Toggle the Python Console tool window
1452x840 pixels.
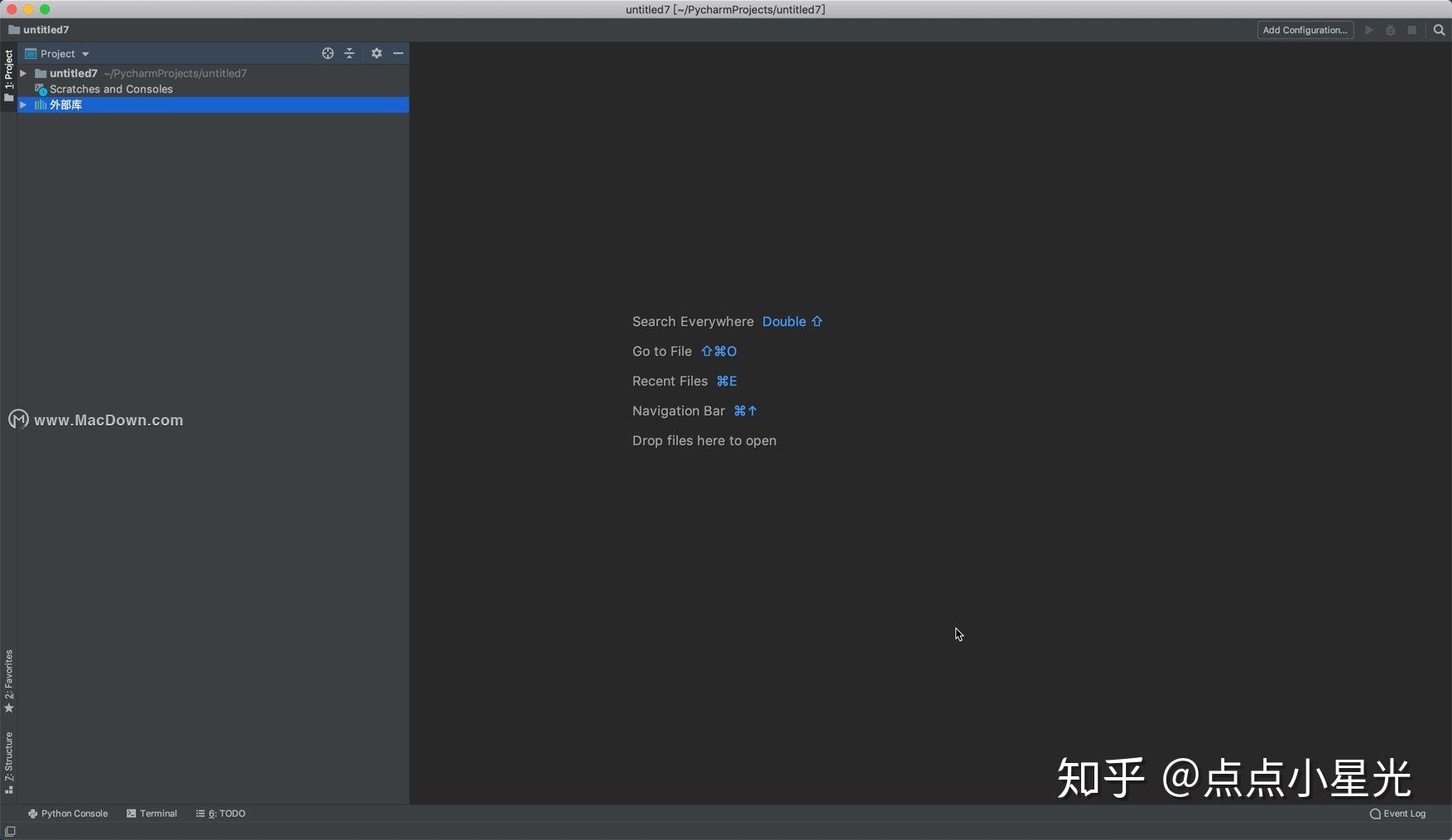coord(69,814)
